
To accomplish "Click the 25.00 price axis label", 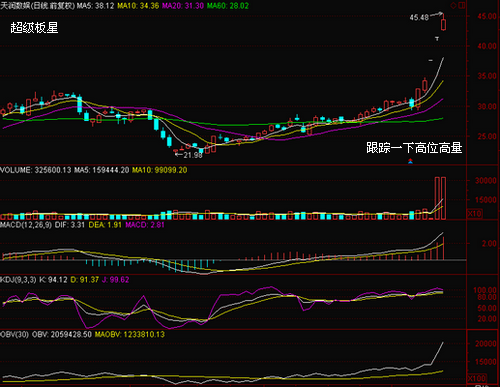I will point(487,136).
